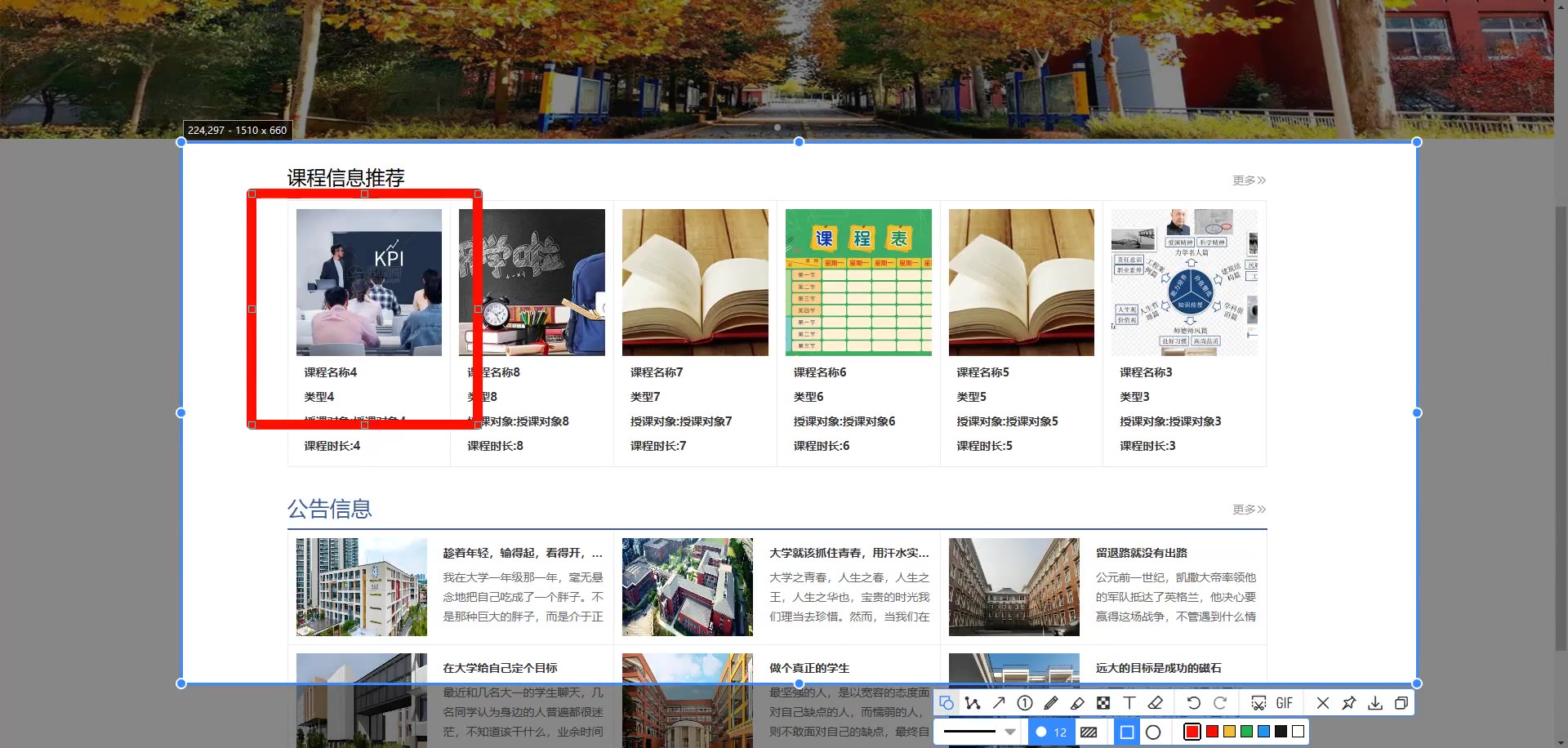The width and height of the screenshot is (1568, 748).
Task: Open the 课程名称6 timetable thumbnail
Action: coord(858,283)
